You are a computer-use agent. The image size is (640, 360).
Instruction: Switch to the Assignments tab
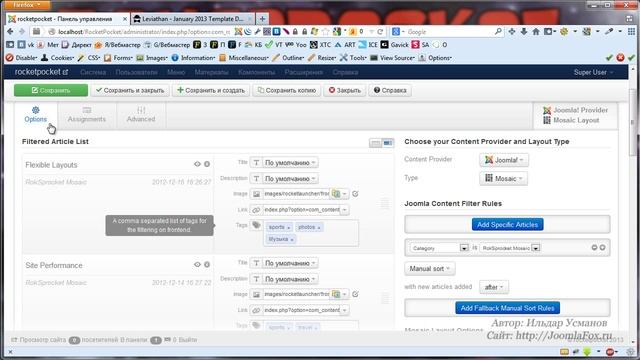87,114
